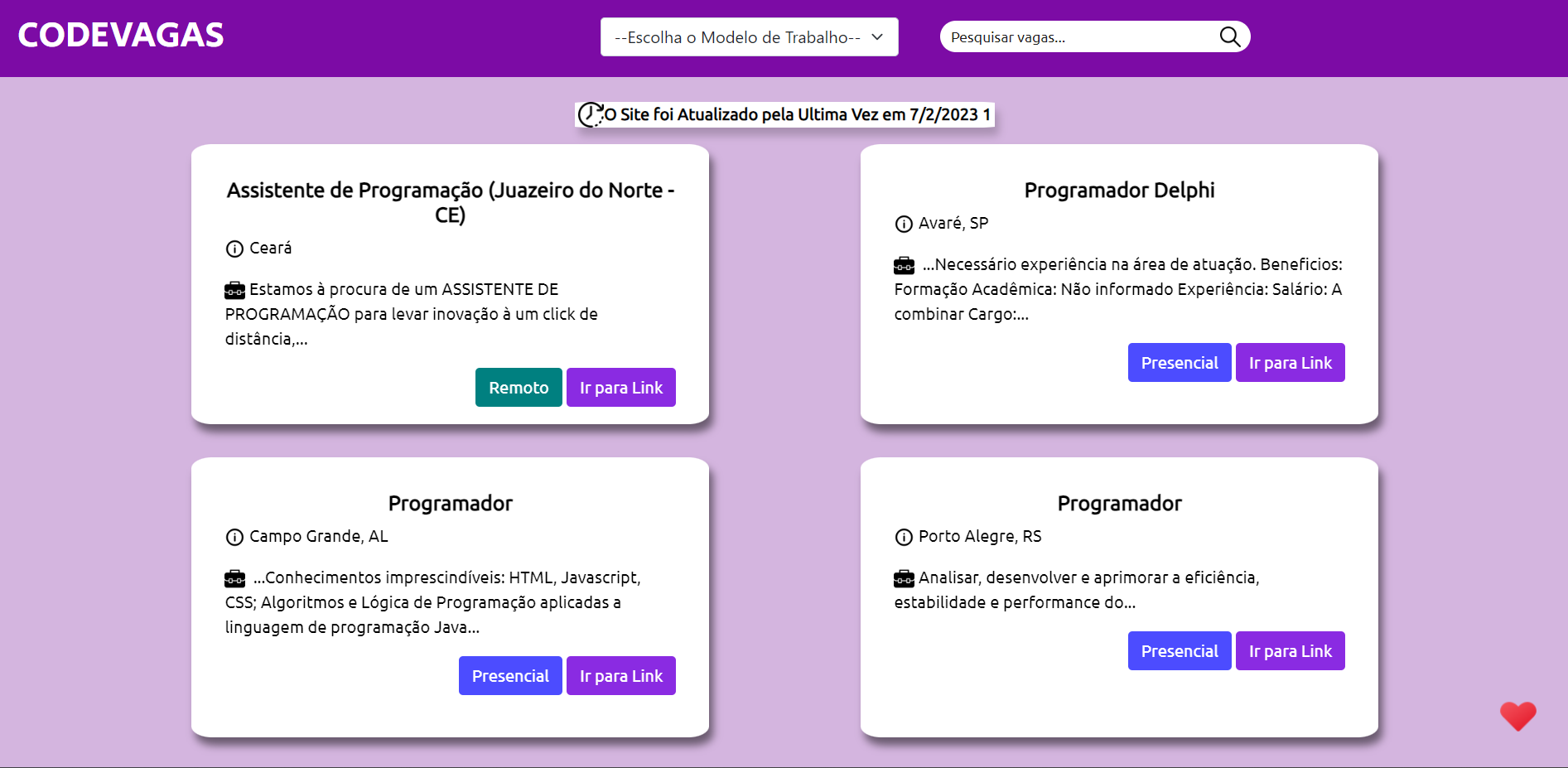This screenshot has width=1568, height=768.
Task: Click Ir para Link on the Assistente de Programação card
Action: pyautogui.click(x=620, y=387)
